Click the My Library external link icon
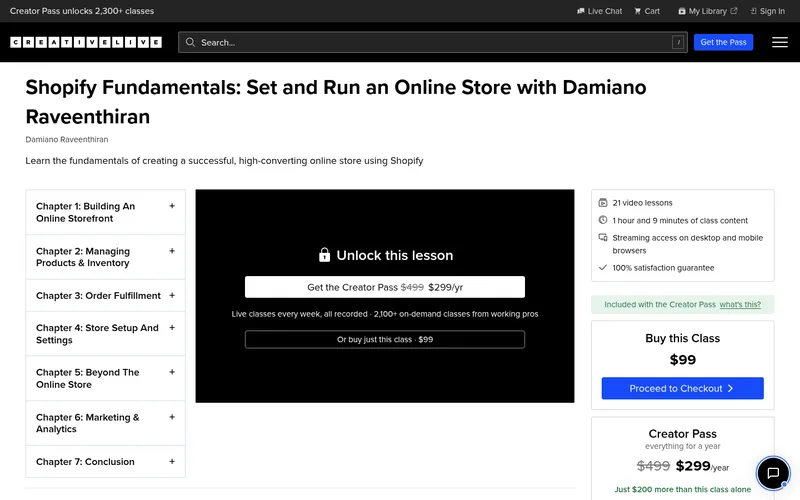Image resolution: width=800 pixels, height=500 pixels. coord(734,10)
